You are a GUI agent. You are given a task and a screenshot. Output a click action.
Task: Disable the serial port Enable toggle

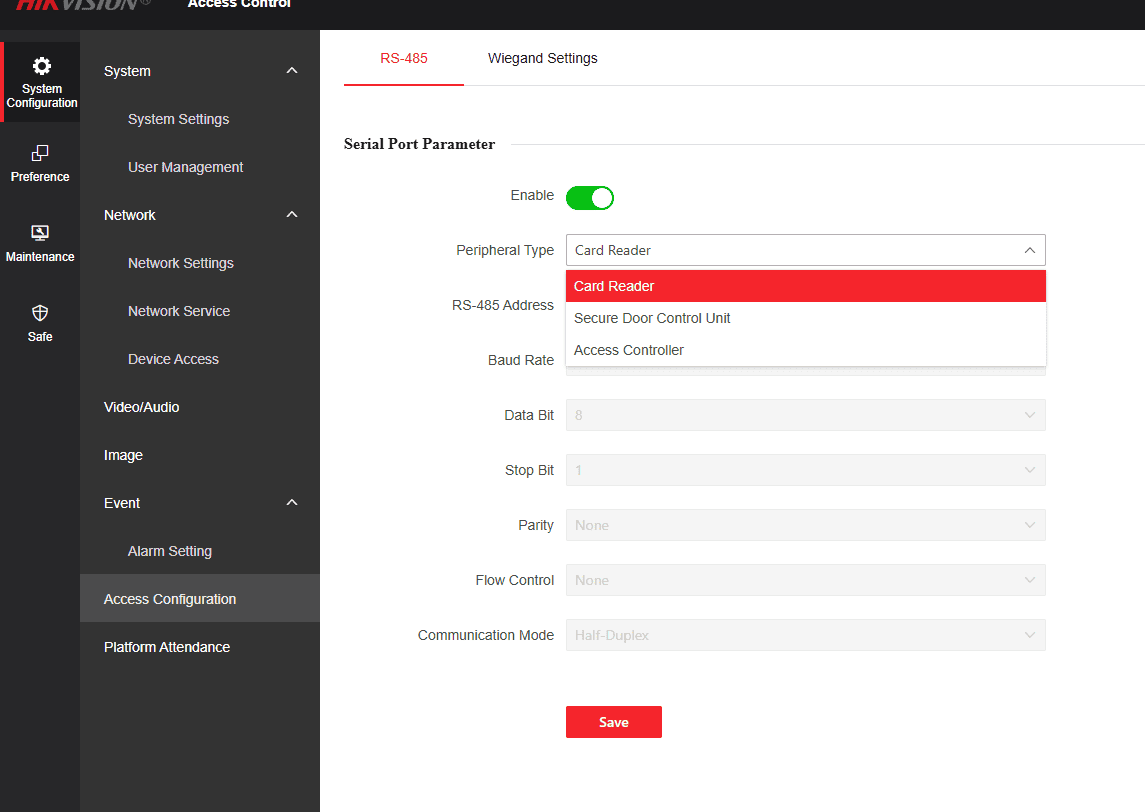pyautogui.click(x=589, y=197)
